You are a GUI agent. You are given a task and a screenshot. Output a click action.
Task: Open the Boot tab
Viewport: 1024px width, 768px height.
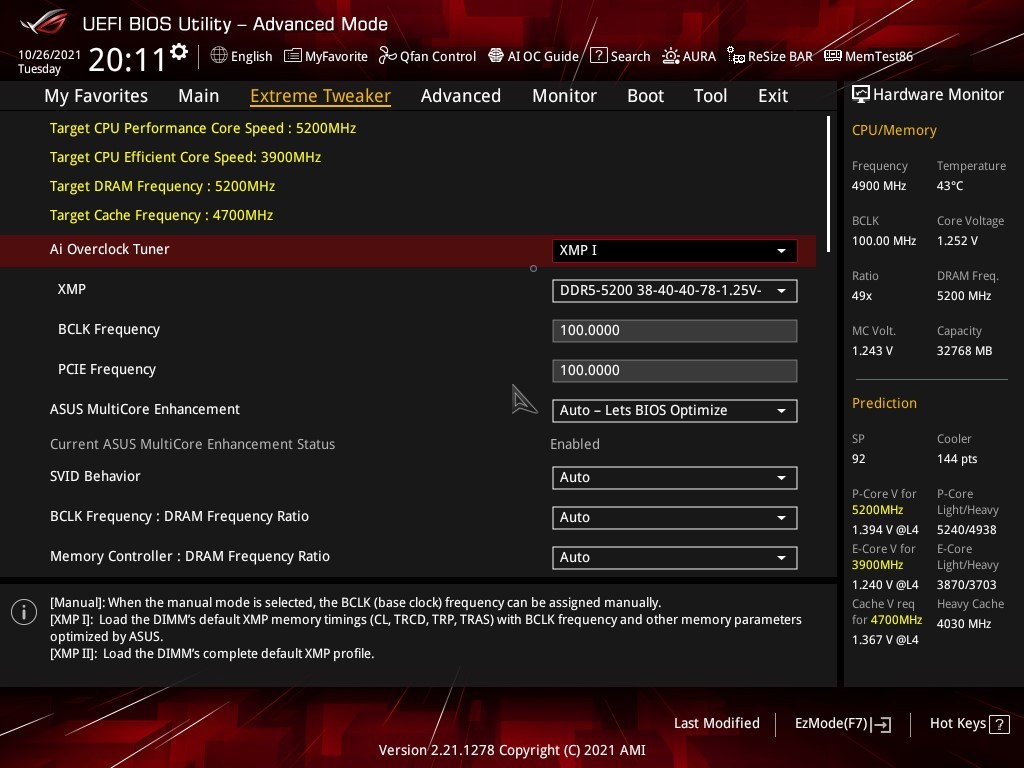645,96
